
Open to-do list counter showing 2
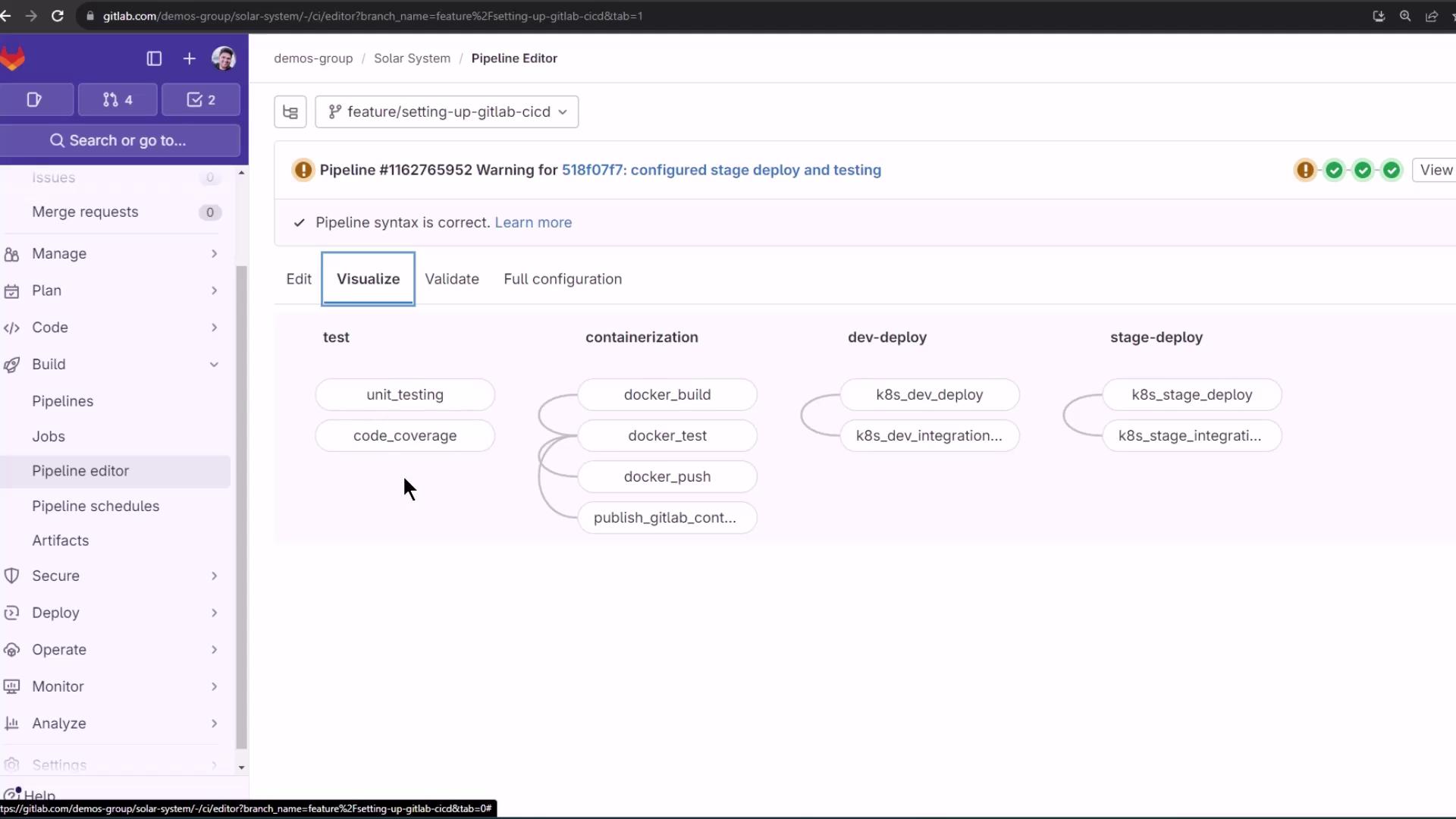click(x=201, y=99)
